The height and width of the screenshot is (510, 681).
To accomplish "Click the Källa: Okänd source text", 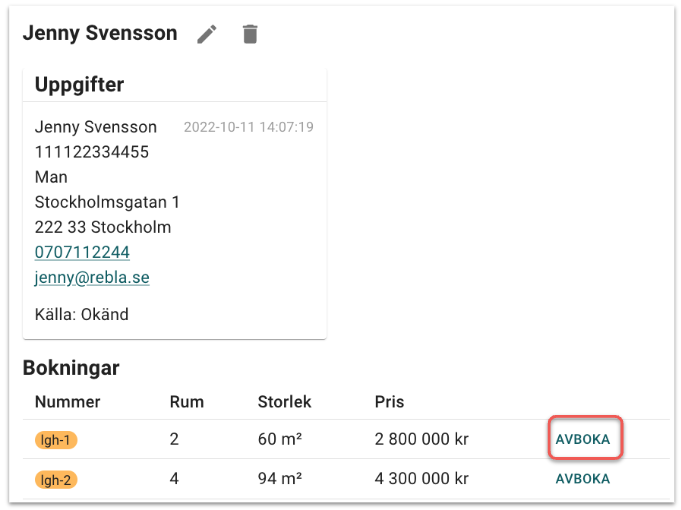I will coord(82,314).
